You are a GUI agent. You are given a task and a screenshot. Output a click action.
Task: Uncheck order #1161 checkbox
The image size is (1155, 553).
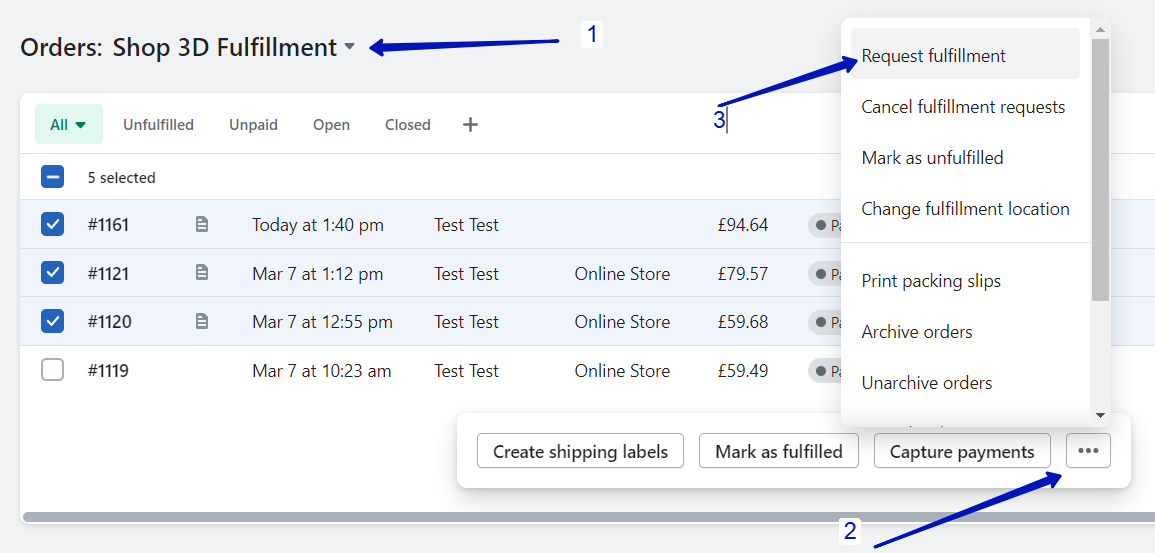(52, 225)
